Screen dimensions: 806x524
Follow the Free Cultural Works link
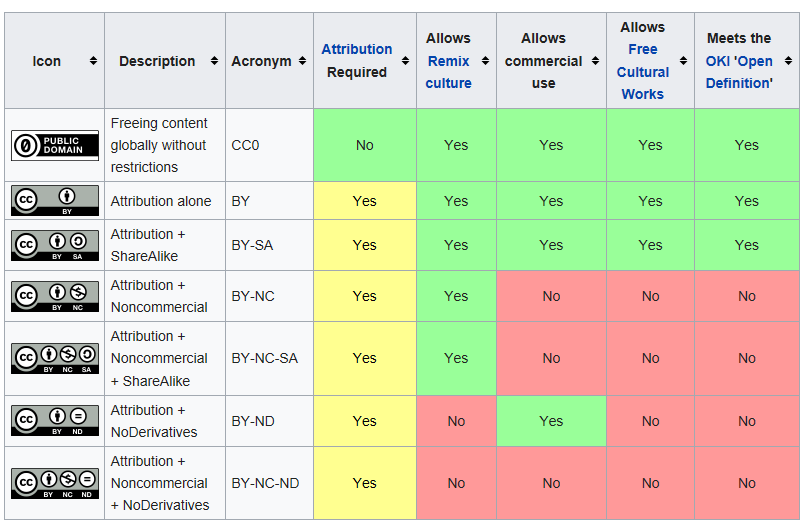[643, 72]
